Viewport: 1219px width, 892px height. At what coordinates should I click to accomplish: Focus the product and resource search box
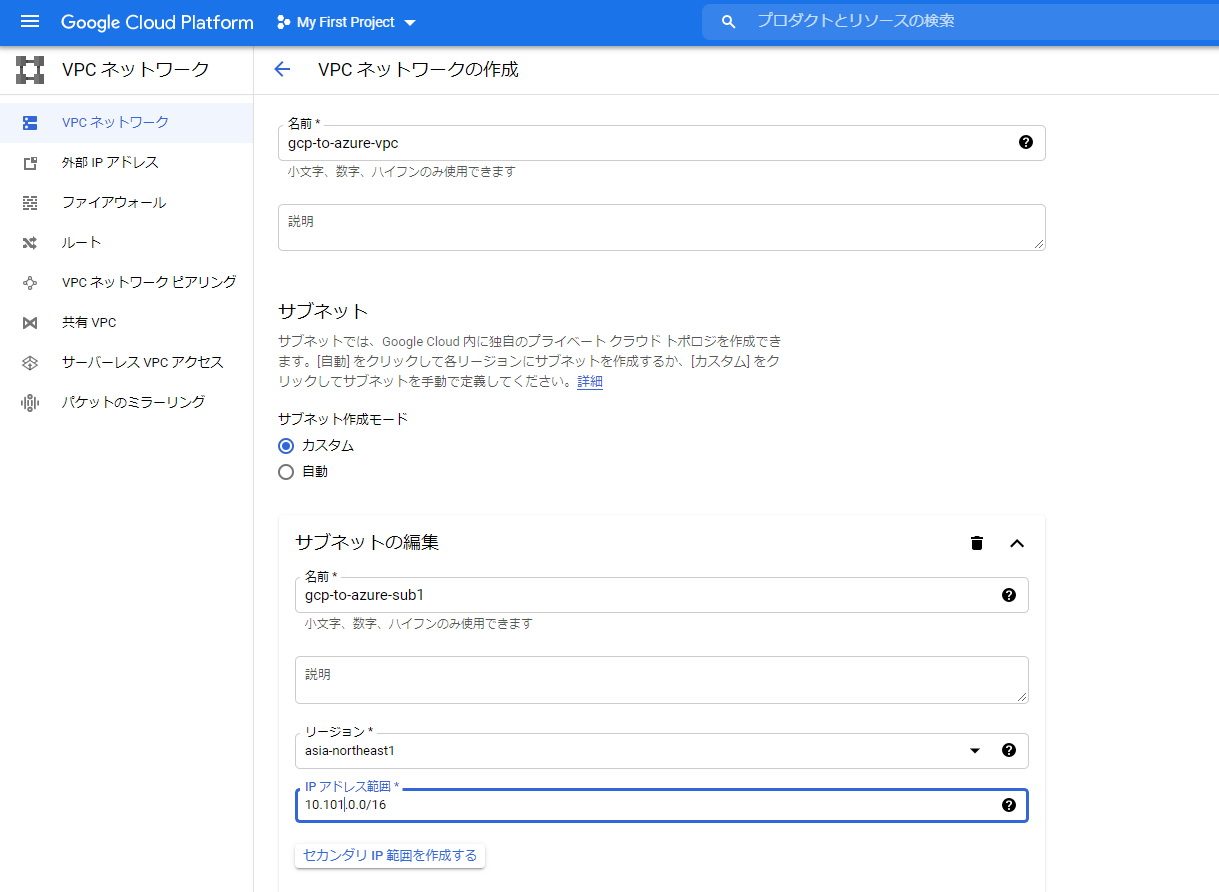click(x=960, y=21)
